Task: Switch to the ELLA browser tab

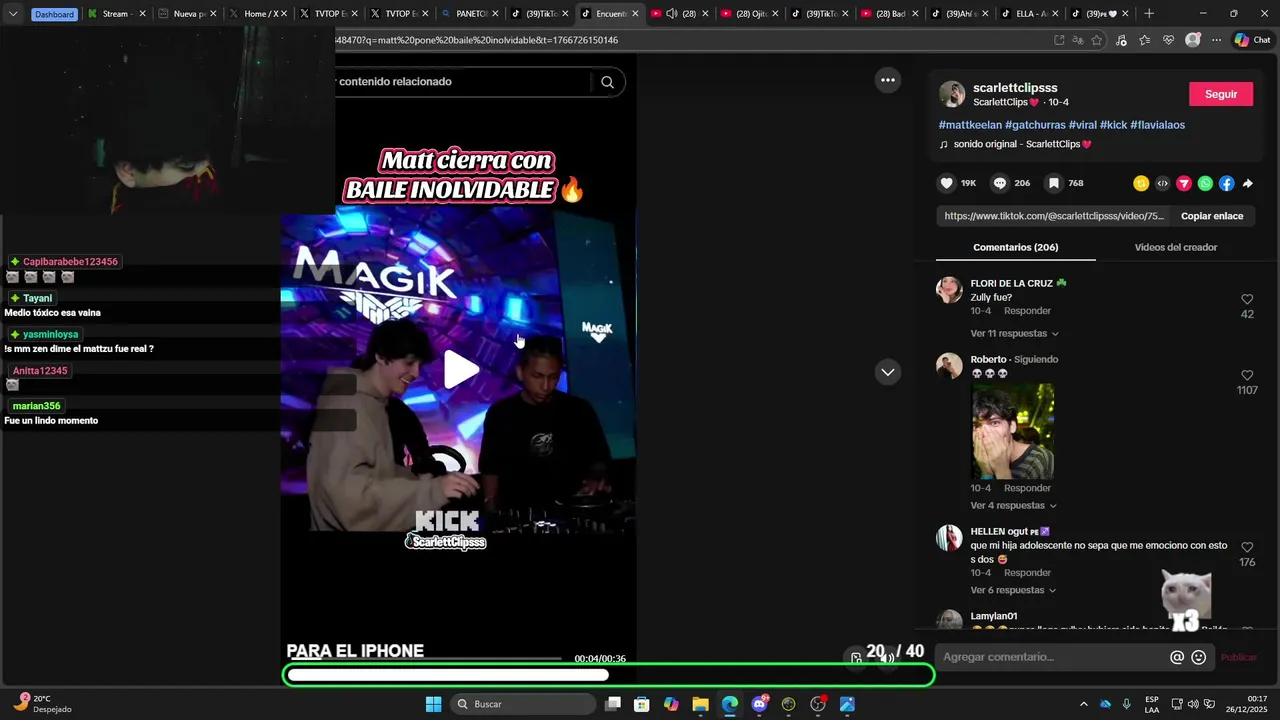Action: tap(1028, 14)
